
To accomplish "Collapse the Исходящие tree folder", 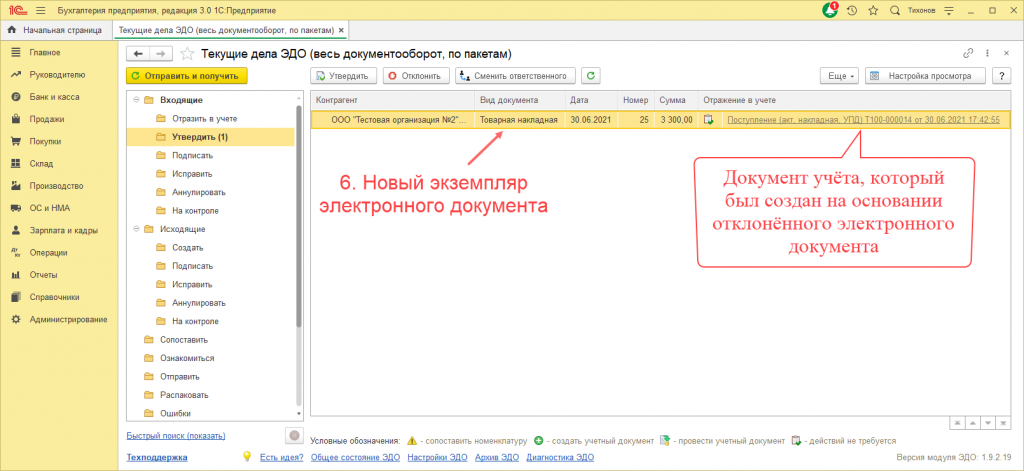I will [136, 229].
